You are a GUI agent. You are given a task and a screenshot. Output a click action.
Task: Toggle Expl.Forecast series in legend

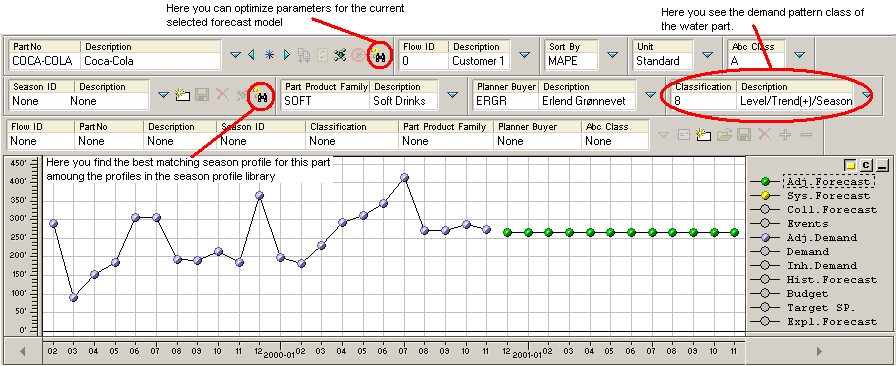[814, 321]
